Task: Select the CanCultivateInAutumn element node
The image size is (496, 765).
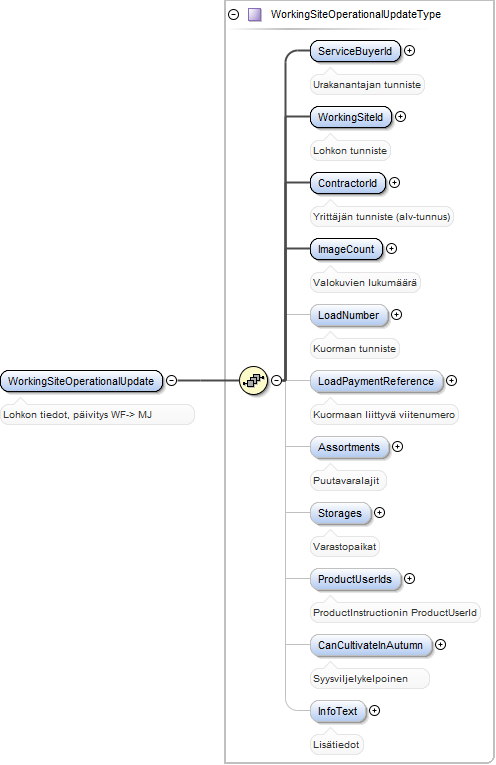Action: click(371, 645)
